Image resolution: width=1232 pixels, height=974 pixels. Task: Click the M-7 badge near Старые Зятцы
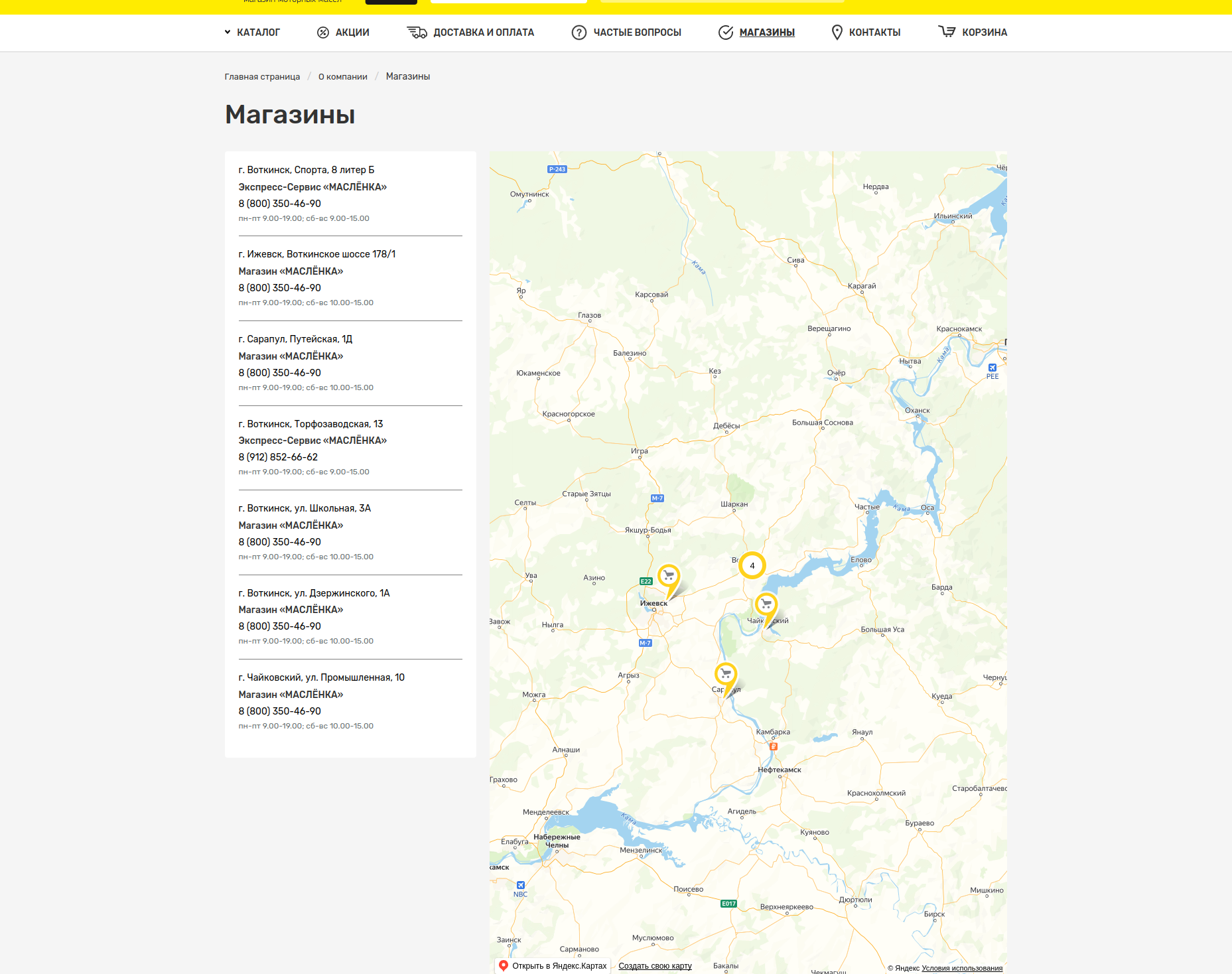(x=657, y=498)
